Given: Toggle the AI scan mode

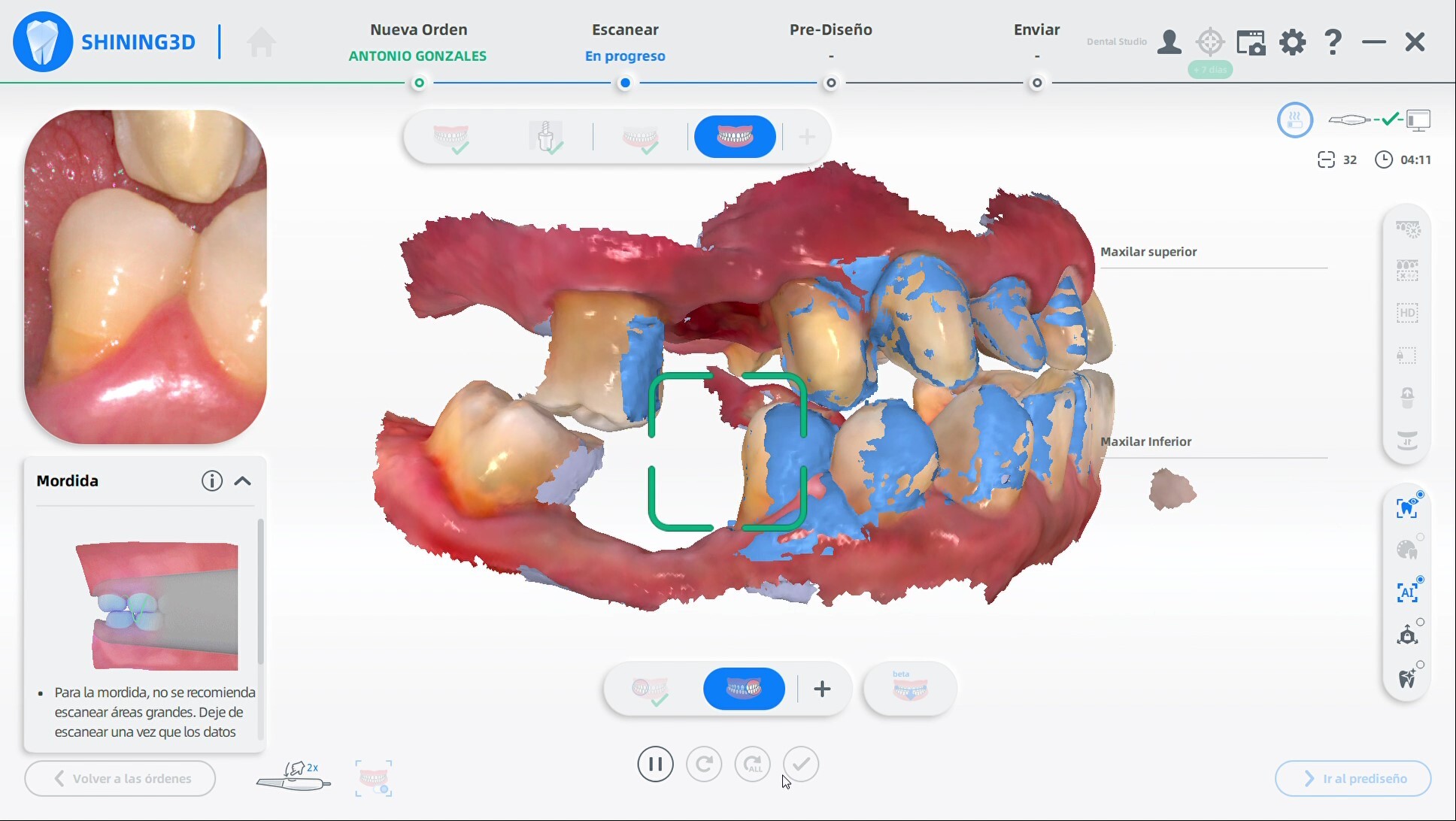Looking at the screenshot, I should (x=1407, y=592).
